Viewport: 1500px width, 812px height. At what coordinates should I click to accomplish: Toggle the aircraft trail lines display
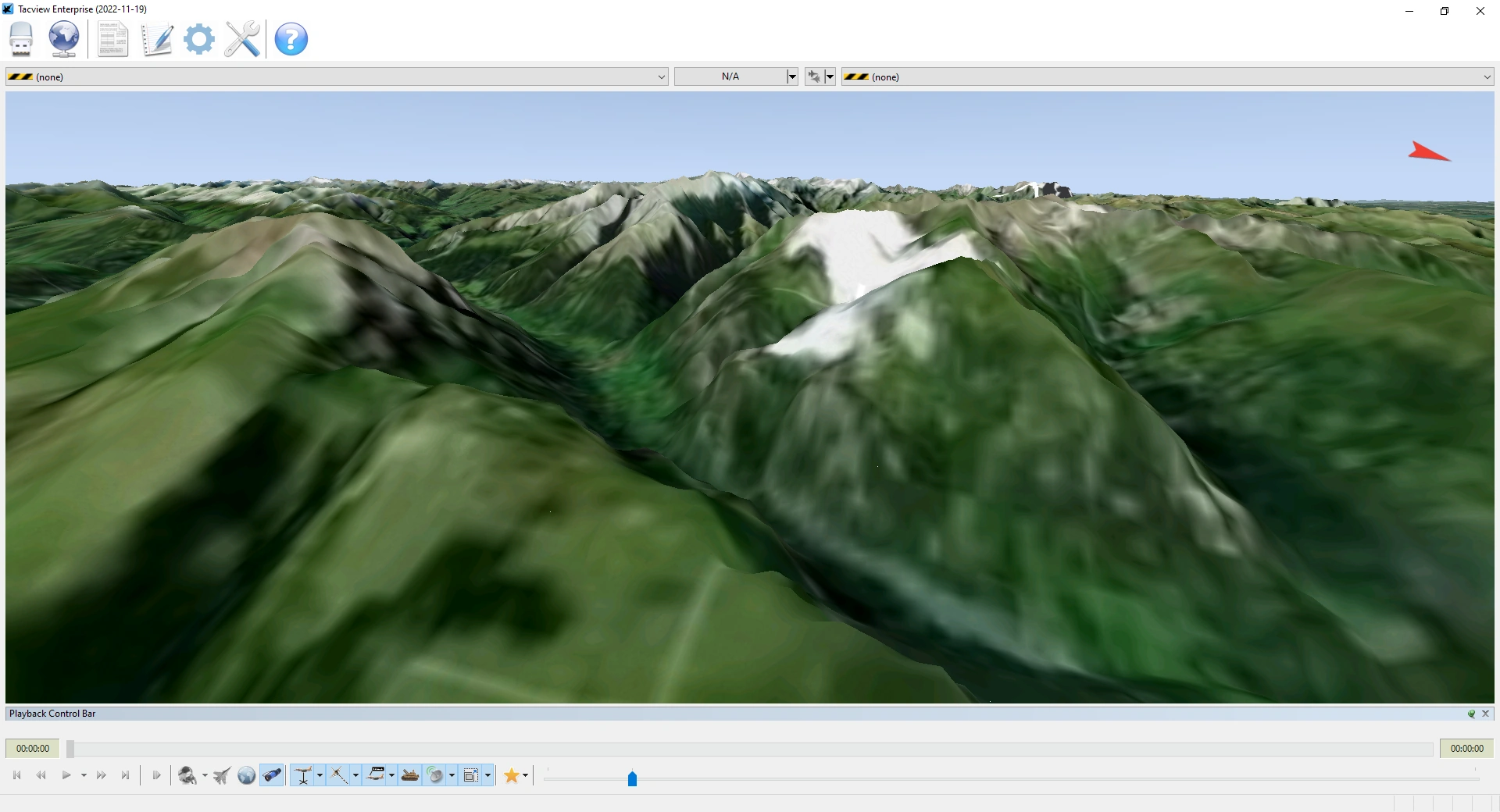339,775
